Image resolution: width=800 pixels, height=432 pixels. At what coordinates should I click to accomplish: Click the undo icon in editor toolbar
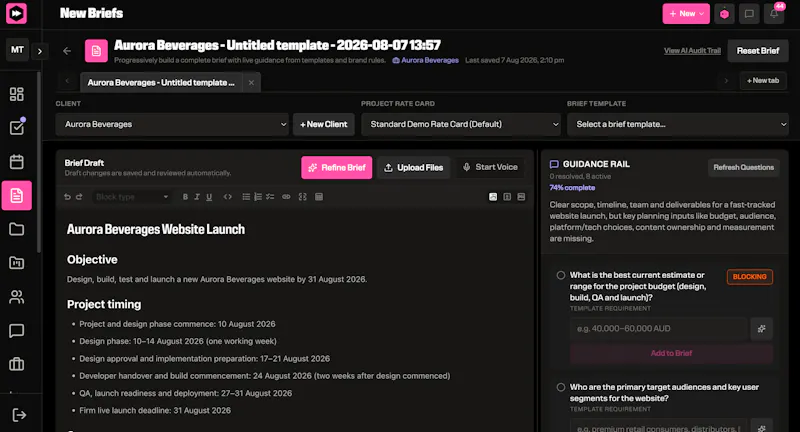coord(67,197)
